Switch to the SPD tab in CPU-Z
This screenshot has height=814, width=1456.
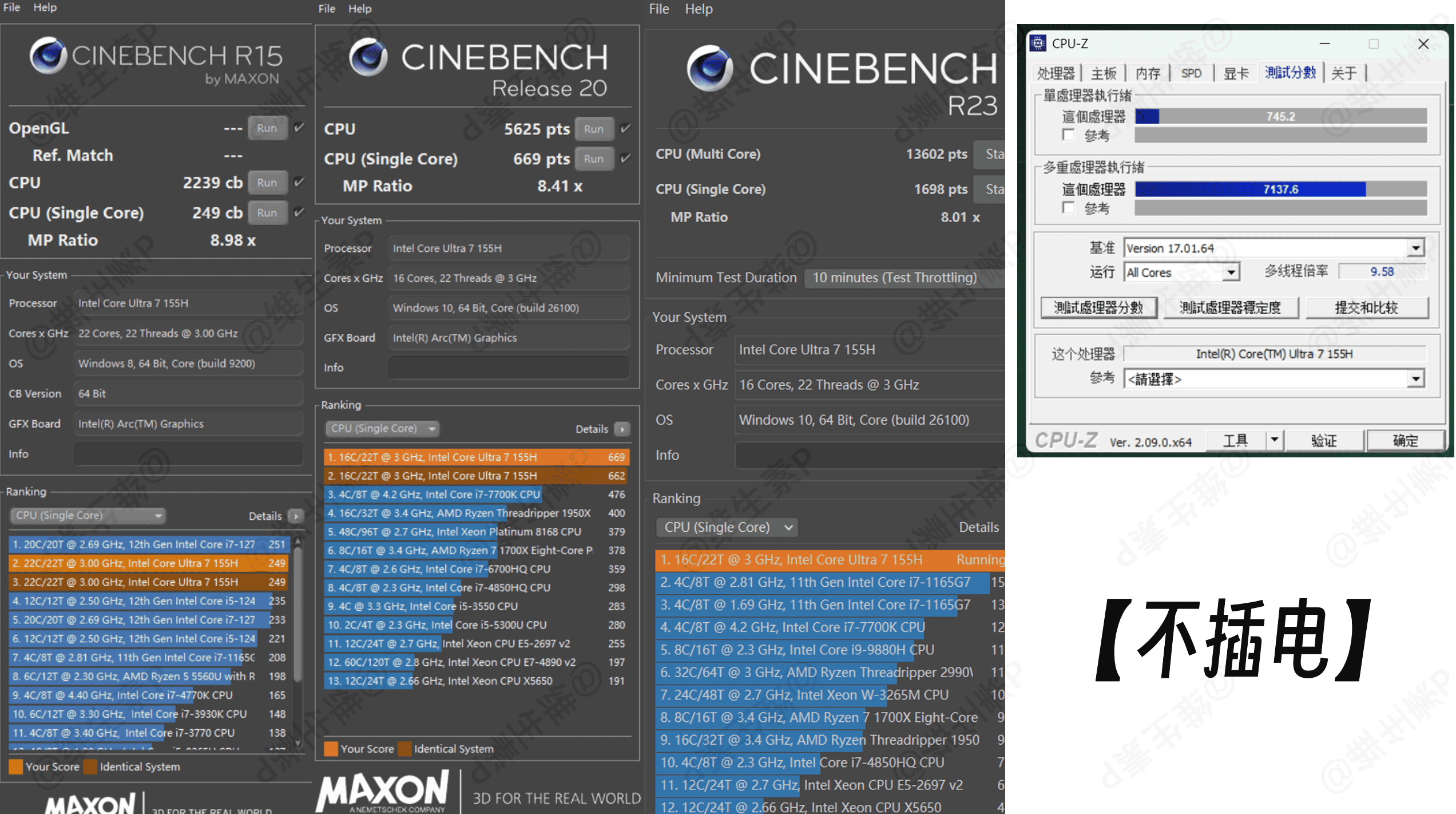tap(1191, 73)
